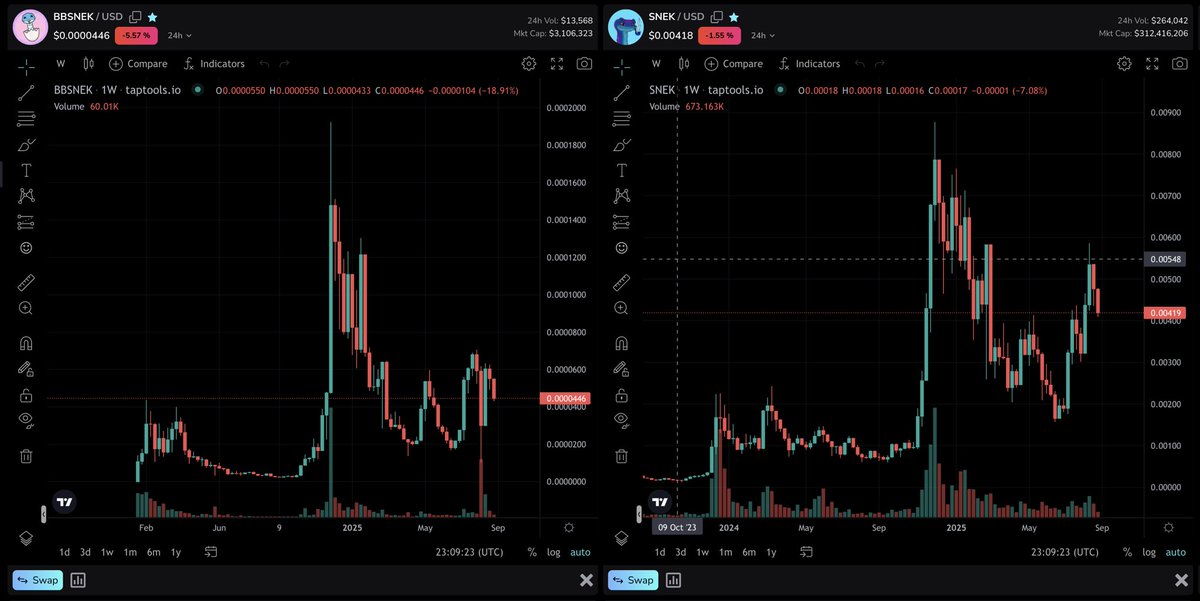This screenshot has width=1200, height=601.
Task: Toggle magnet mode in BBSNEK chart
Action: [26, 343]
